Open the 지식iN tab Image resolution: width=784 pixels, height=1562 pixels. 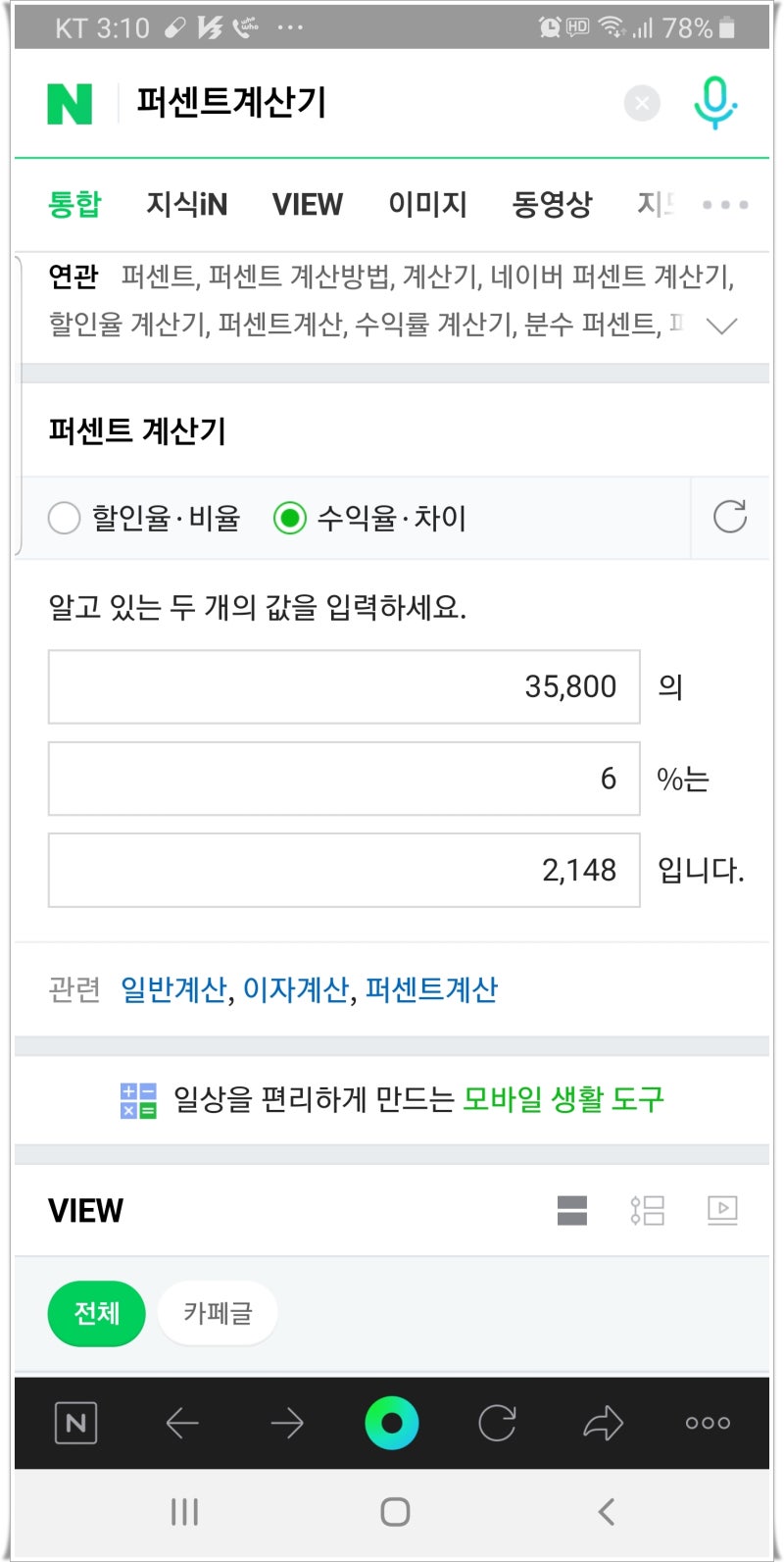(x=188, y=204)
